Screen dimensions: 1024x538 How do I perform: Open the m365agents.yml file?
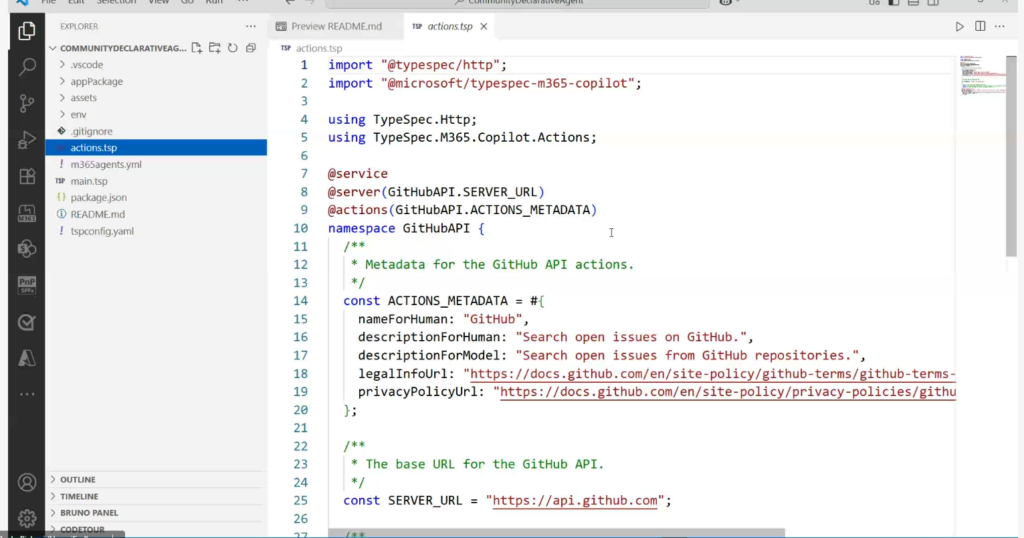coord(106,165)
